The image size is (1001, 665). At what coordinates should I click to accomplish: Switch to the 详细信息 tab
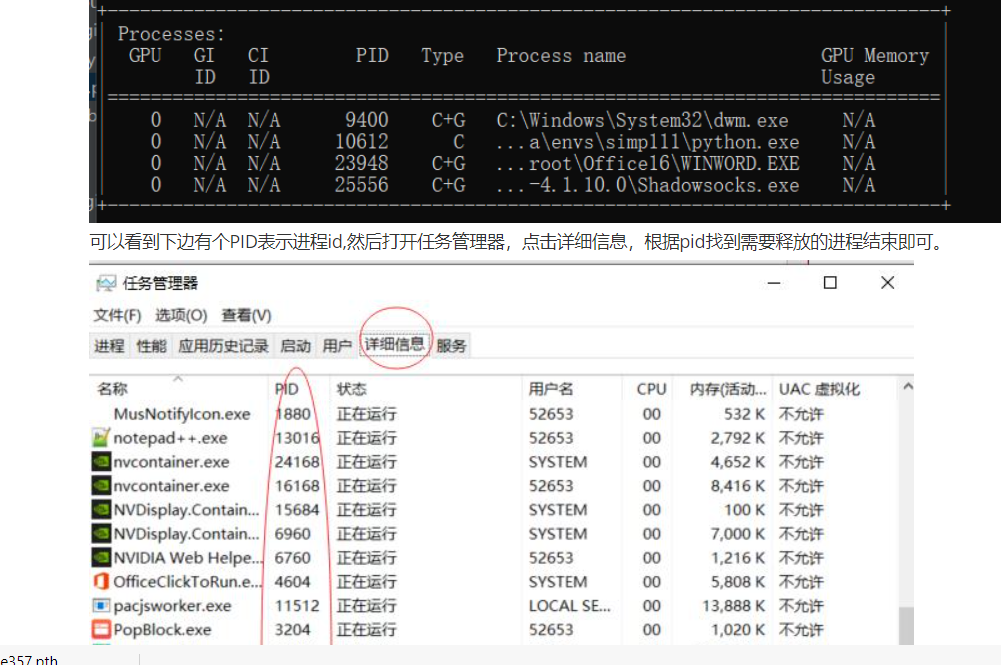click(394, 345)
